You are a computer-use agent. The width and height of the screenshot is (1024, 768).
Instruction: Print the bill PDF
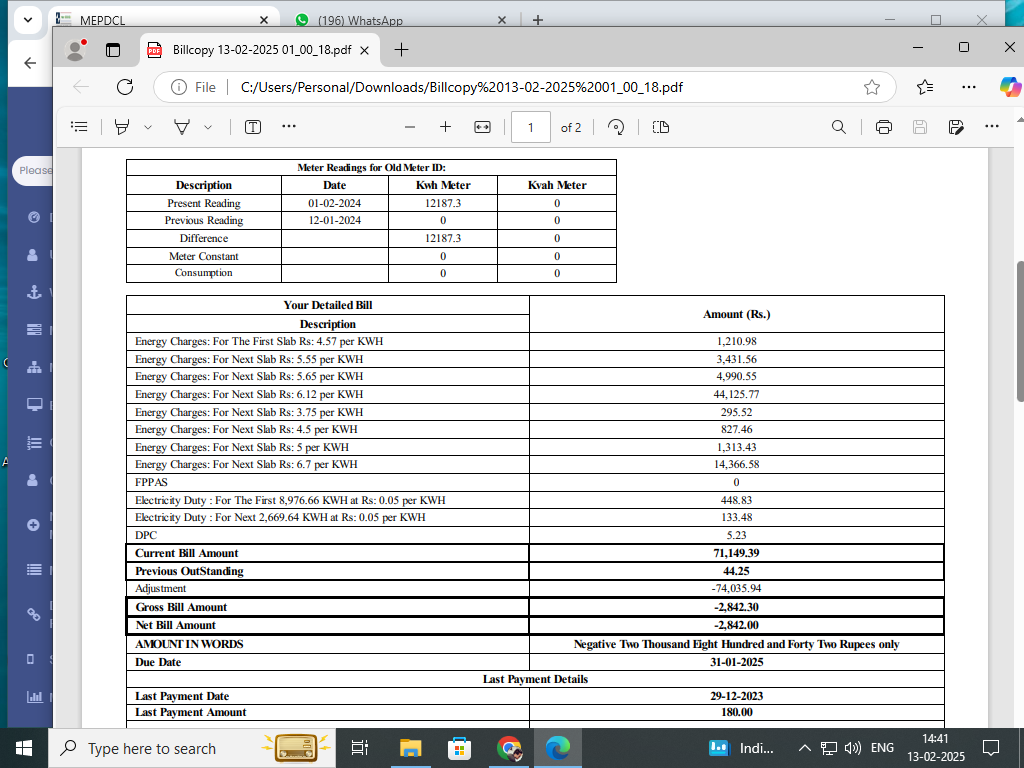pyautogui.click(x=883, y=127)
